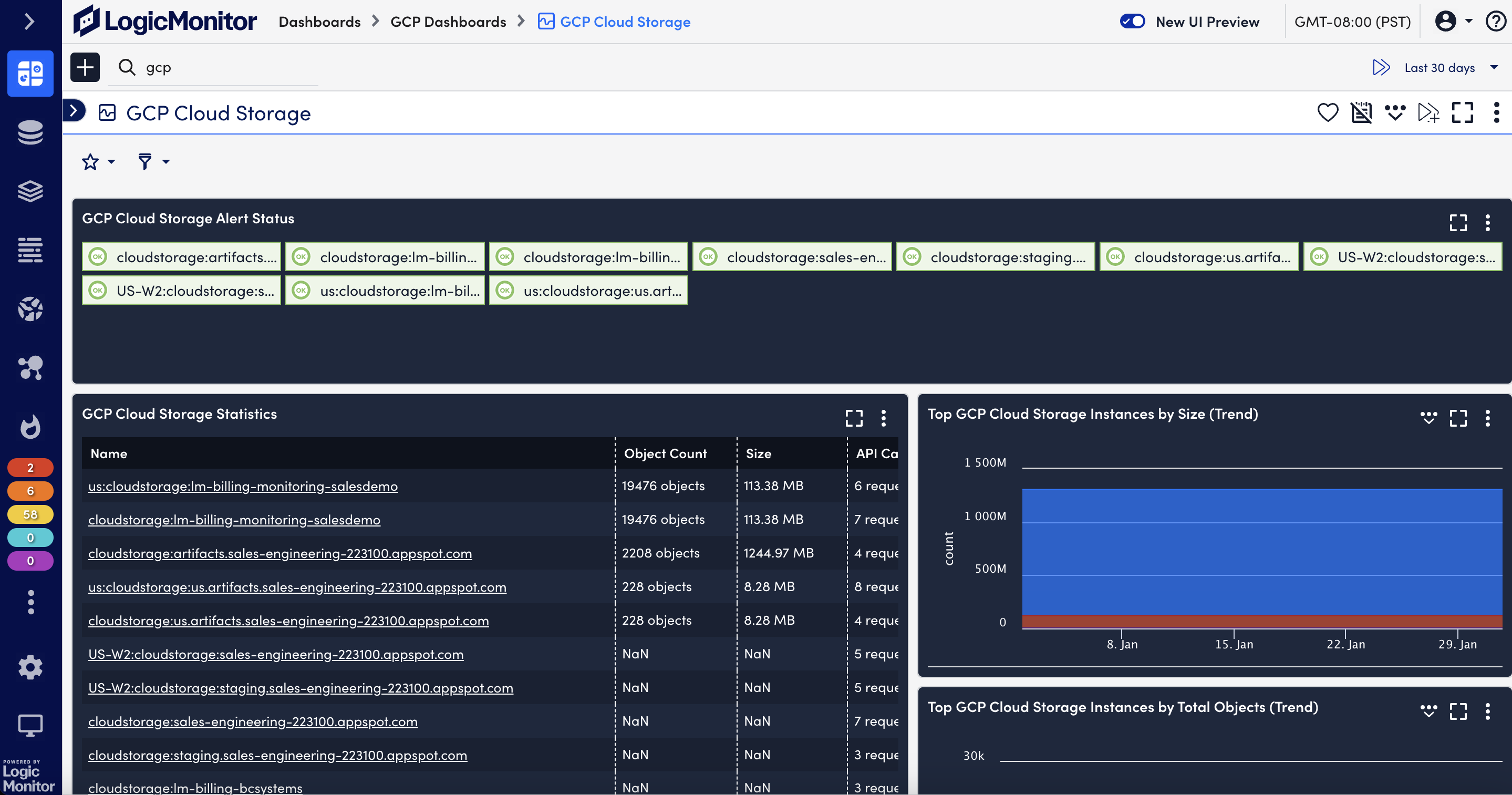Click the gcp dashboard search field
1512x795 pixels.
pyautogui.click(x=223, y=68)
